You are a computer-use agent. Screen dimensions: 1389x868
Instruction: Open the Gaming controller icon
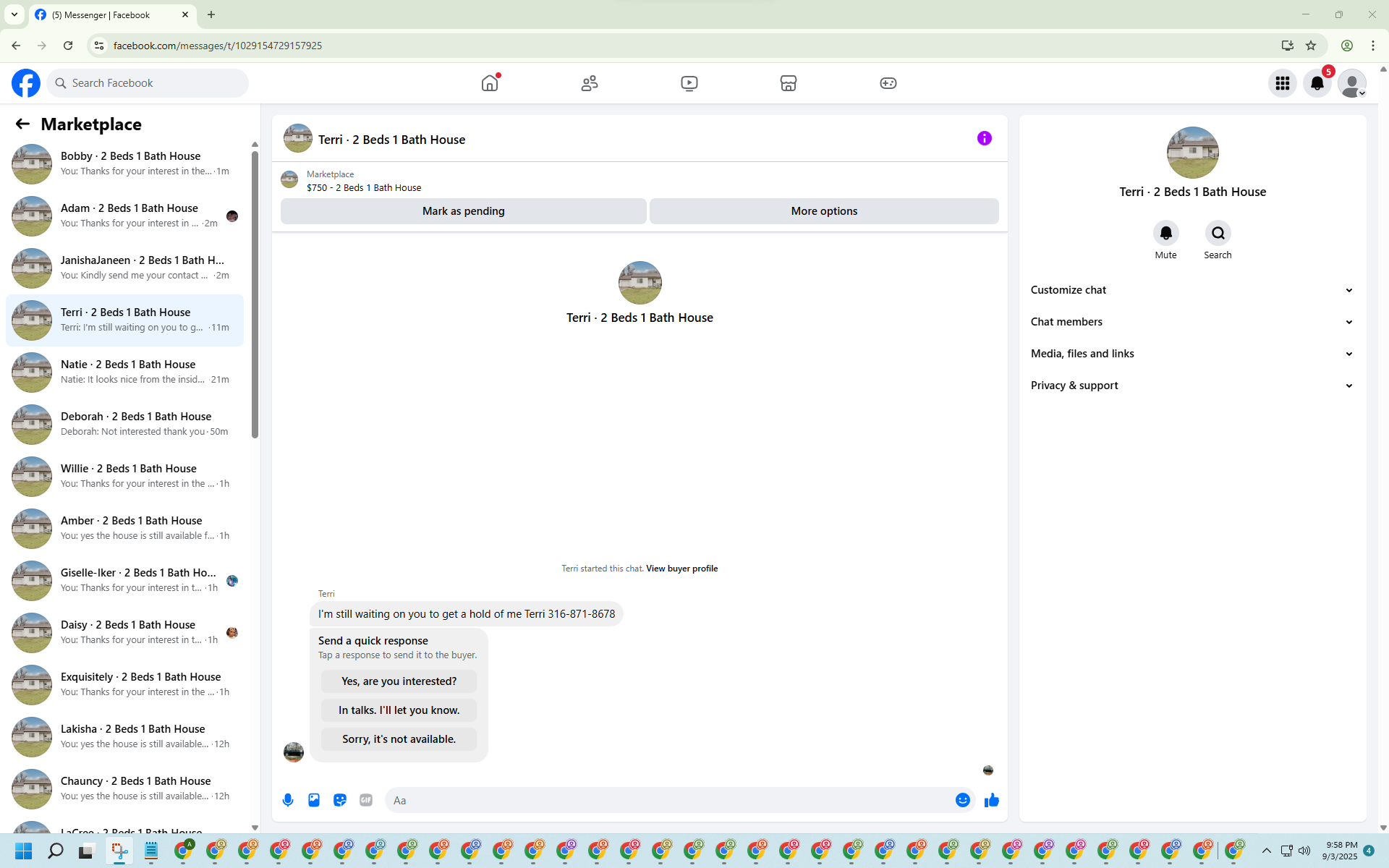click(x=888, y=83)
